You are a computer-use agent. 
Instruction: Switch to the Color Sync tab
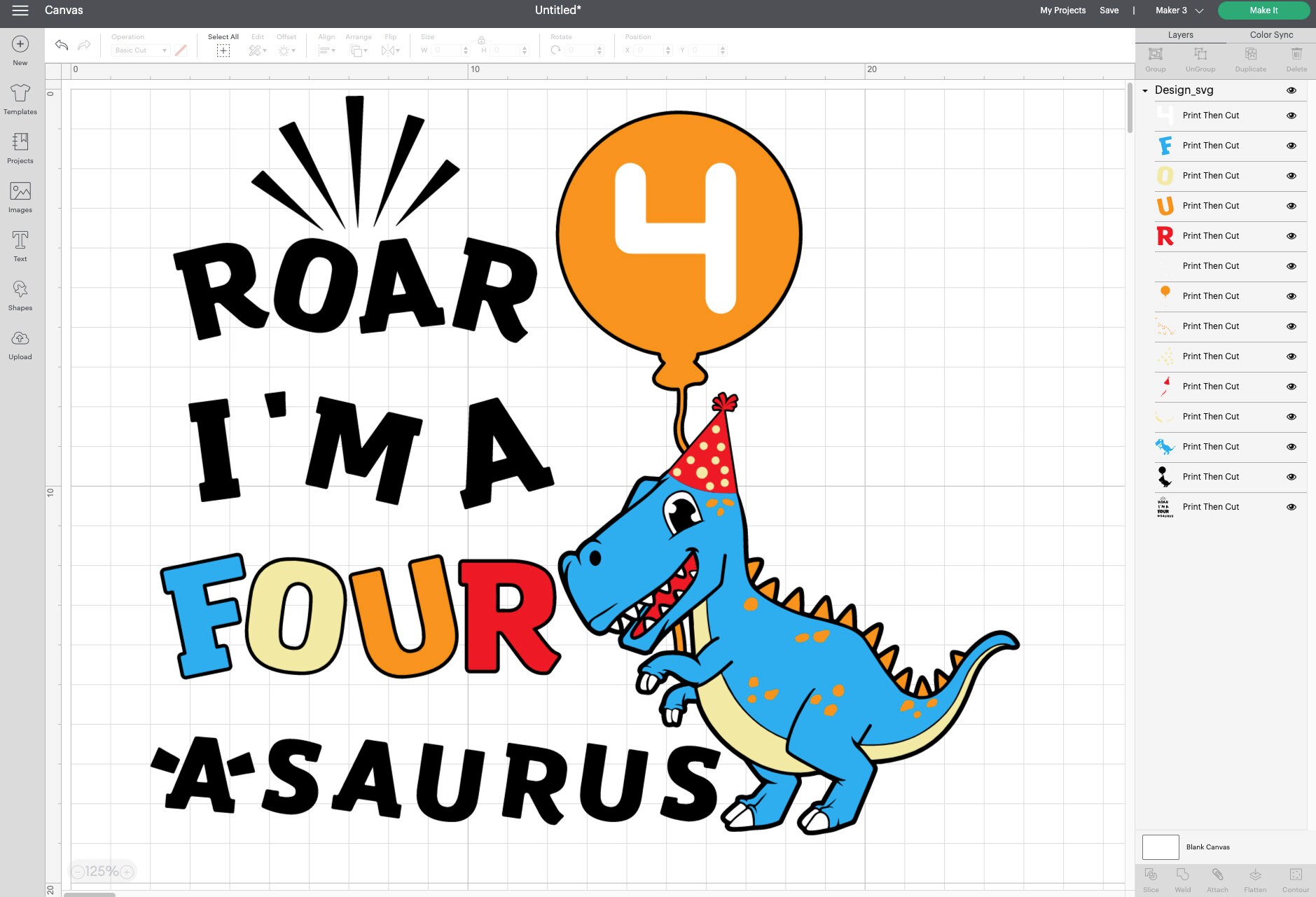1271,34
